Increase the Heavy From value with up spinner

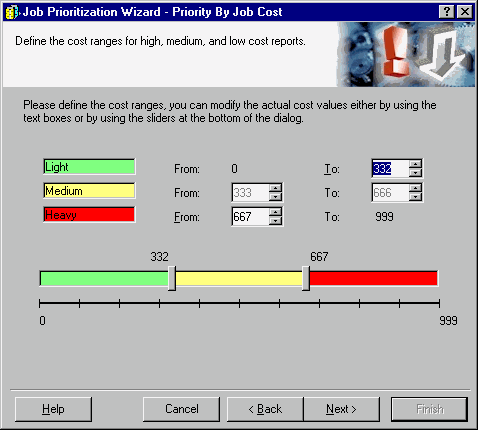275,212
